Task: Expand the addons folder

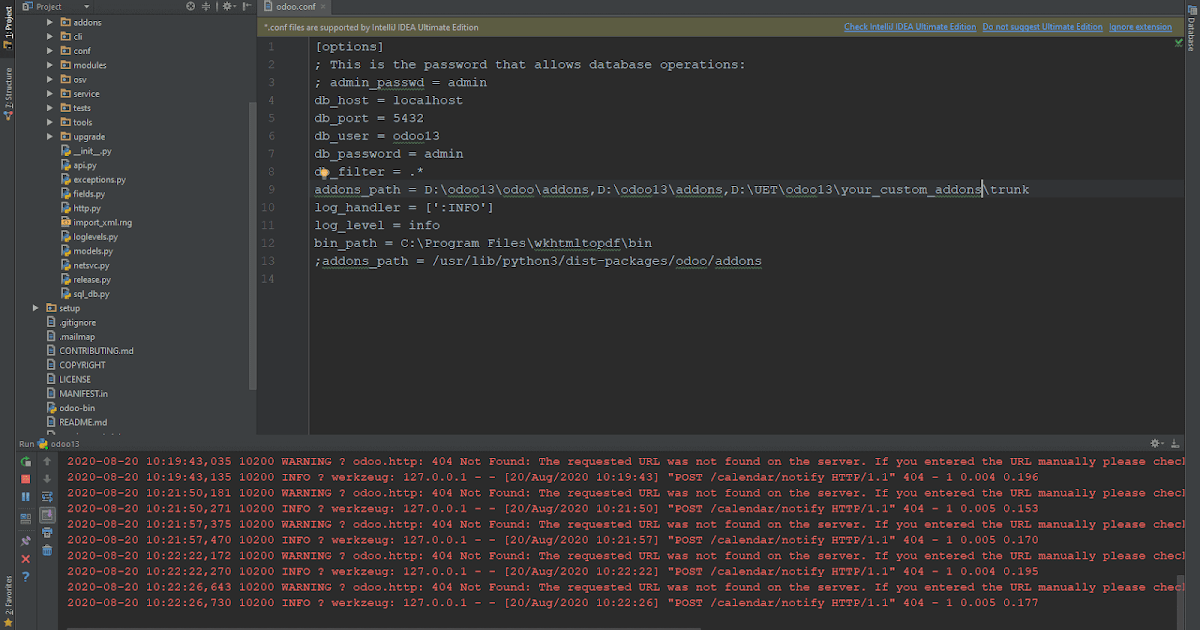Action: 50,21
